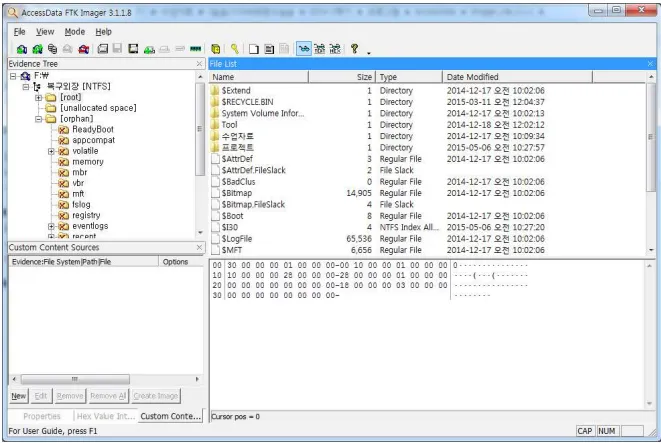Image resolution: width=661 pixels, height=443 pixels.
Task: Switch to the Properties tab
Action: [x=42, y=416]
